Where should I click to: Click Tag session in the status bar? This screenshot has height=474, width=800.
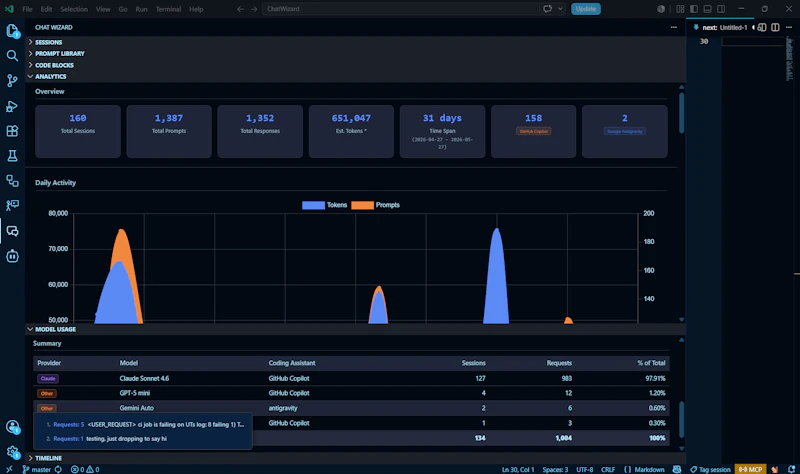click(x=710, y=469)
